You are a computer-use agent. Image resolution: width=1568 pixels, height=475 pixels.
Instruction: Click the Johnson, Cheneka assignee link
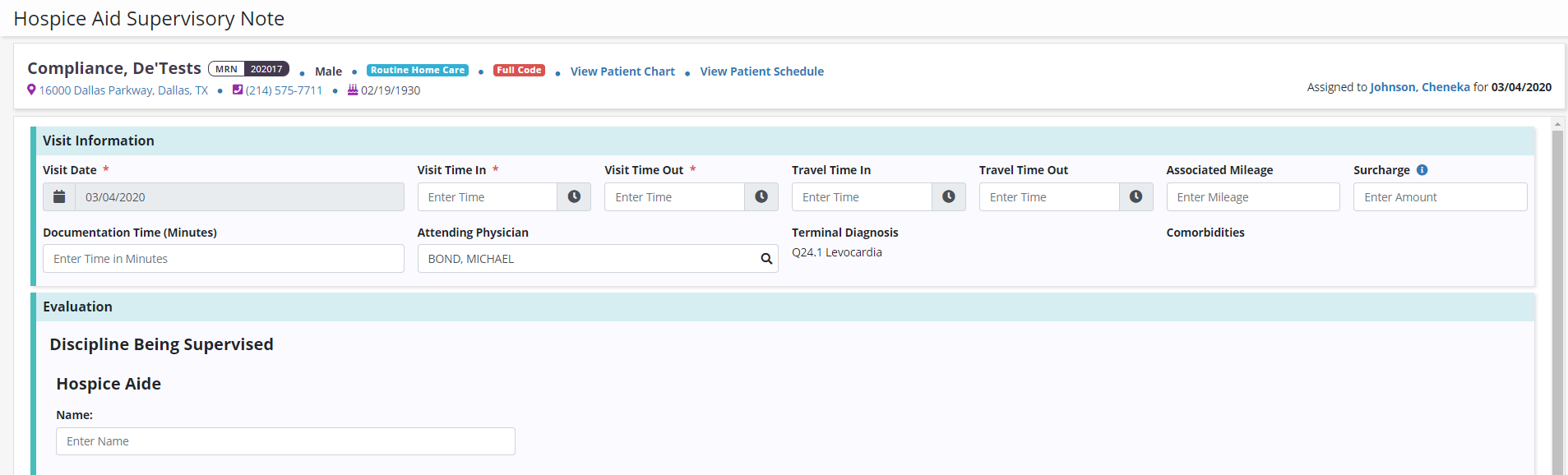point(1419,87)
